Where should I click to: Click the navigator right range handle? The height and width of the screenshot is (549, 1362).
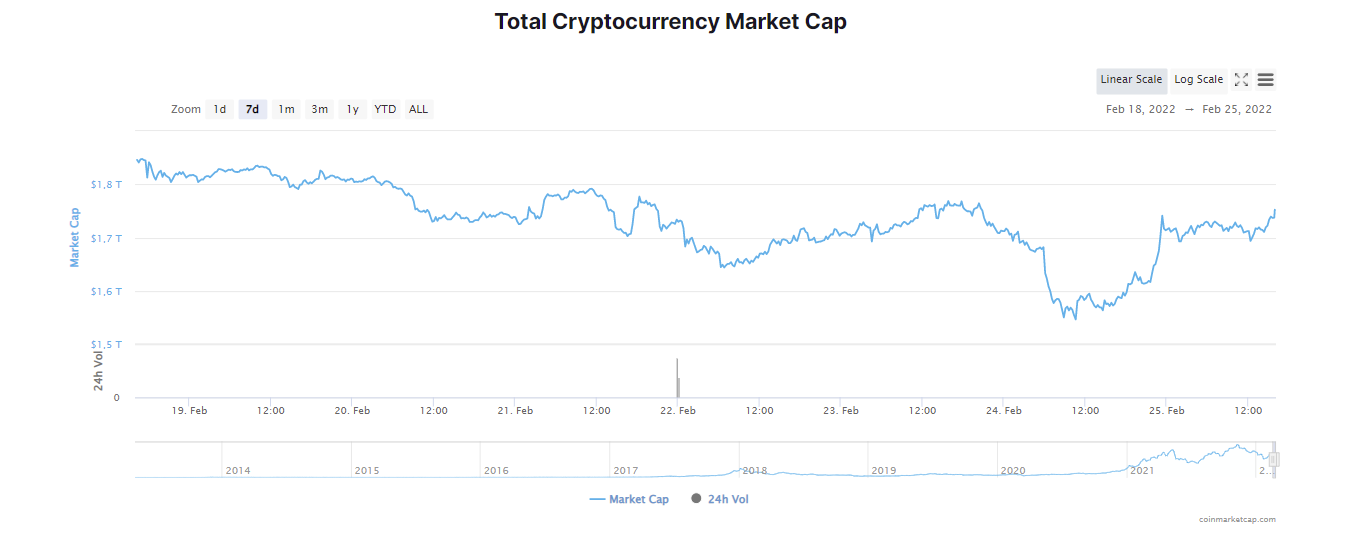[x=1274, y=459]
